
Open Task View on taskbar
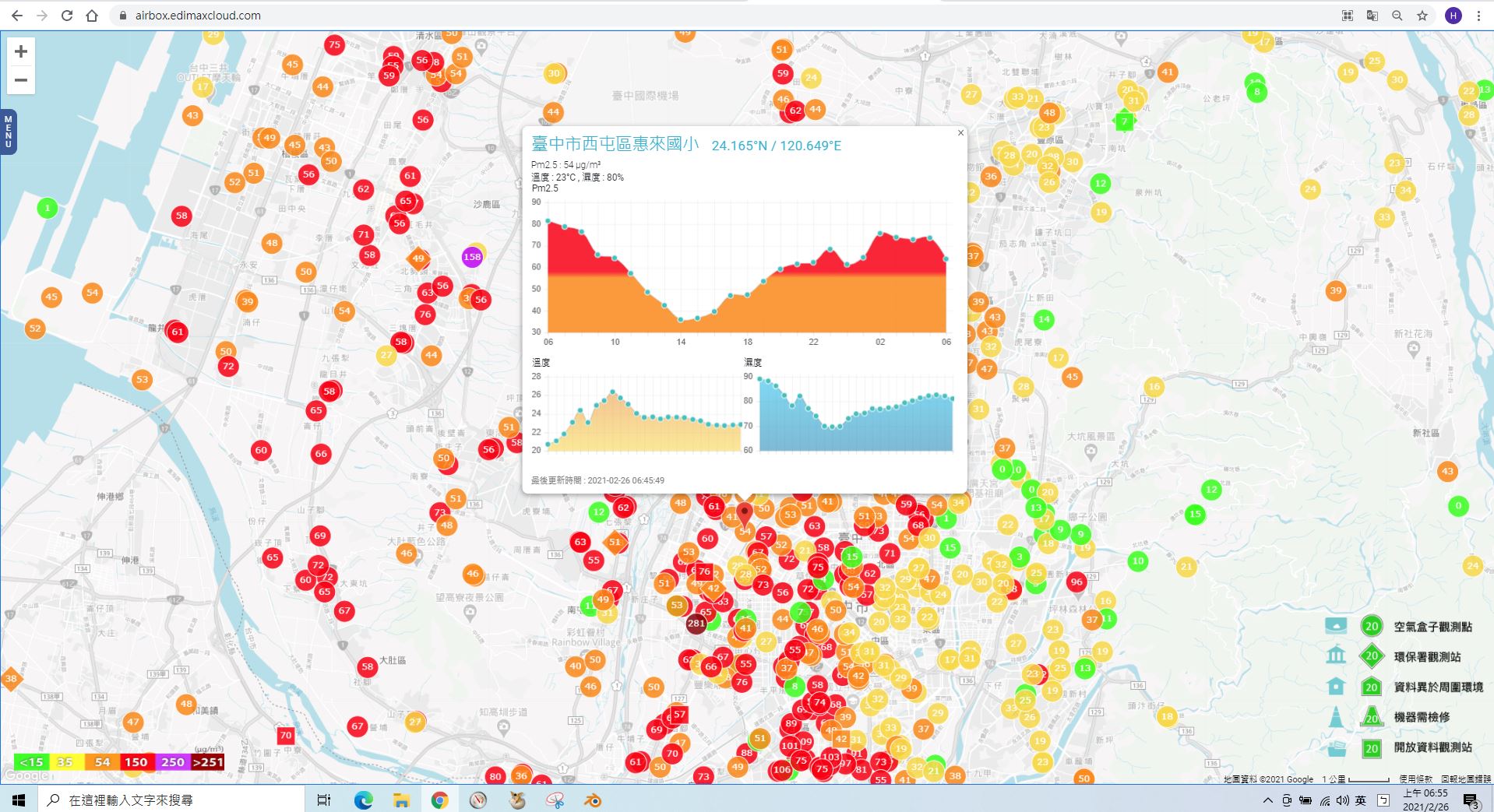324,800
